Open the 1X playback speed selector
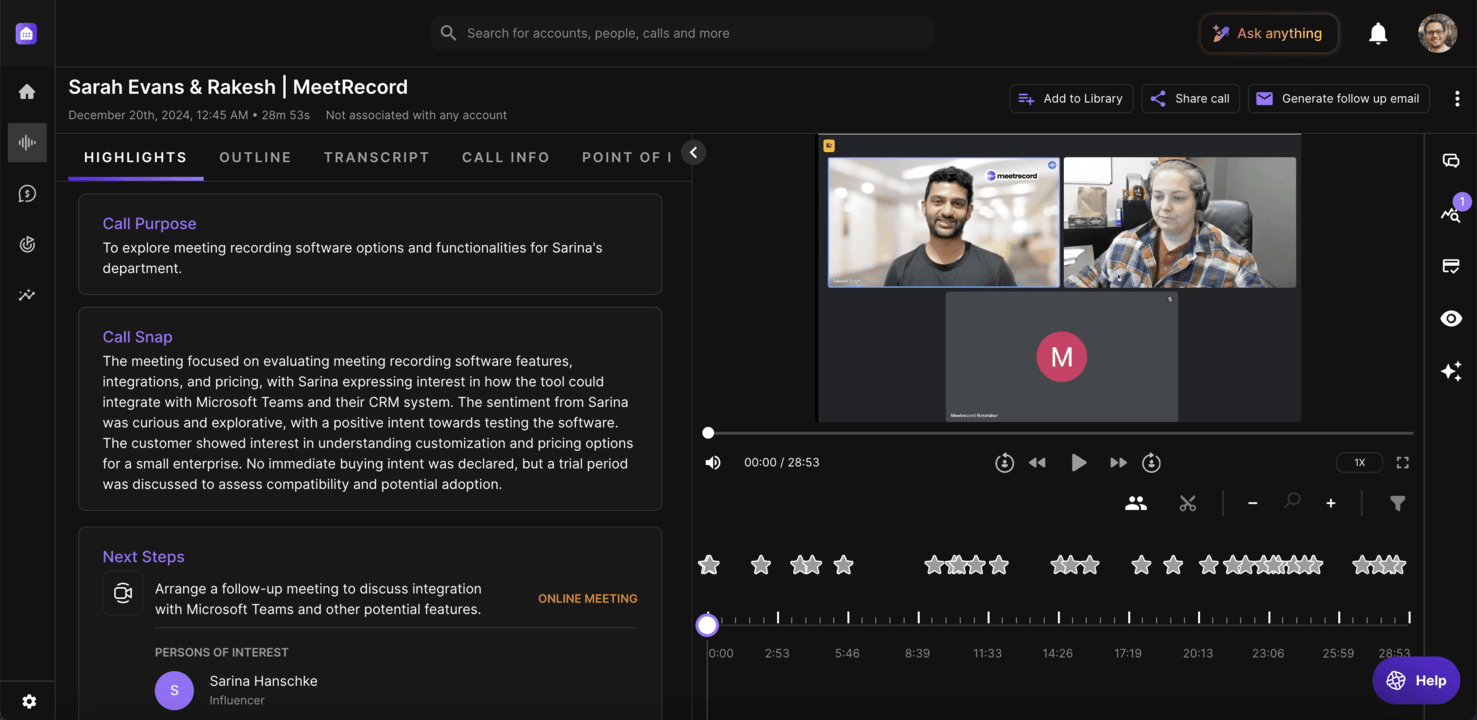1477x720 pixels. point(1359,463)
